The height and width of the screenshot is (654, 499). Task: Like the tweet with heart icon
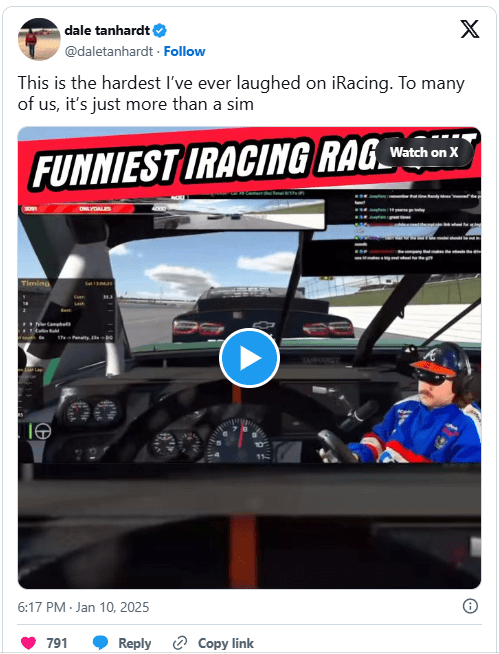tap(28, 643)
